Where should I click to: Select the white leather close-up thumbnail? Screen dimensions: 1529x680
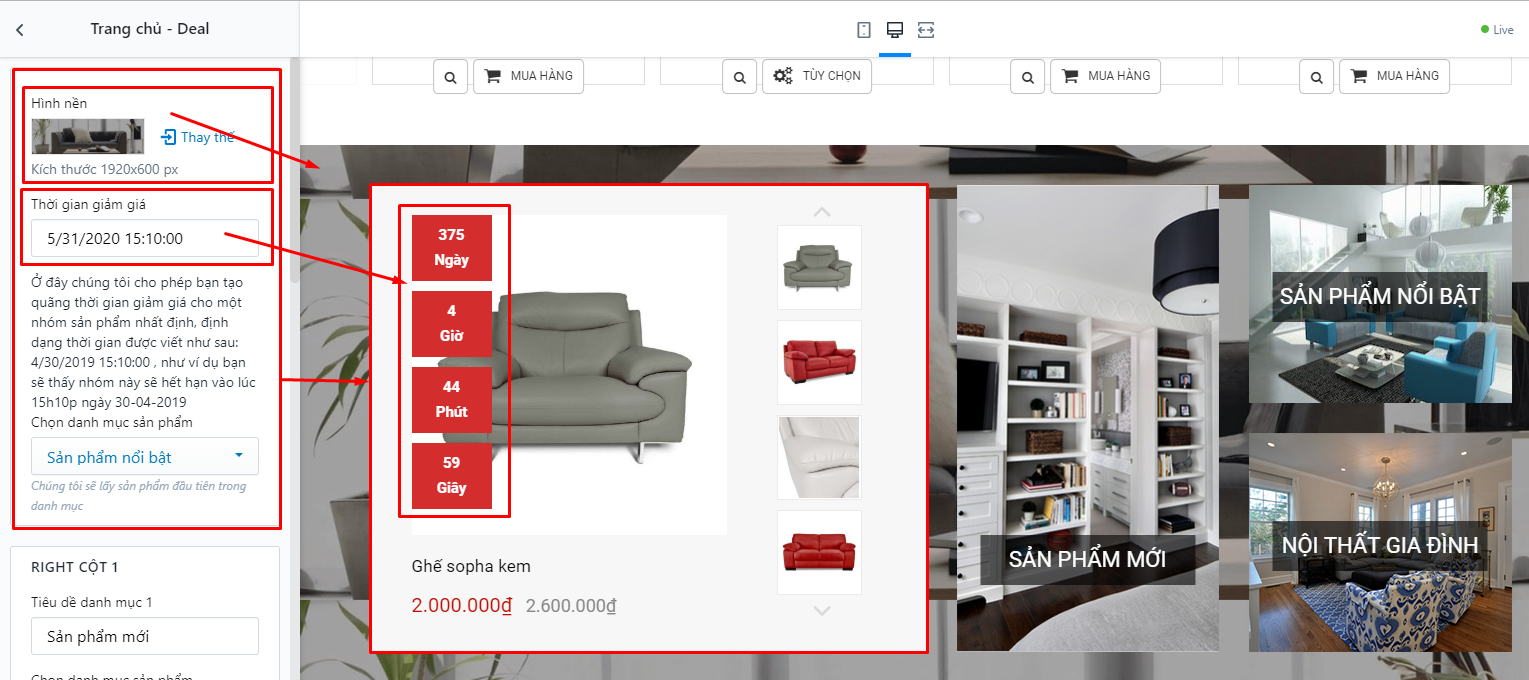(x=819, y=457)
